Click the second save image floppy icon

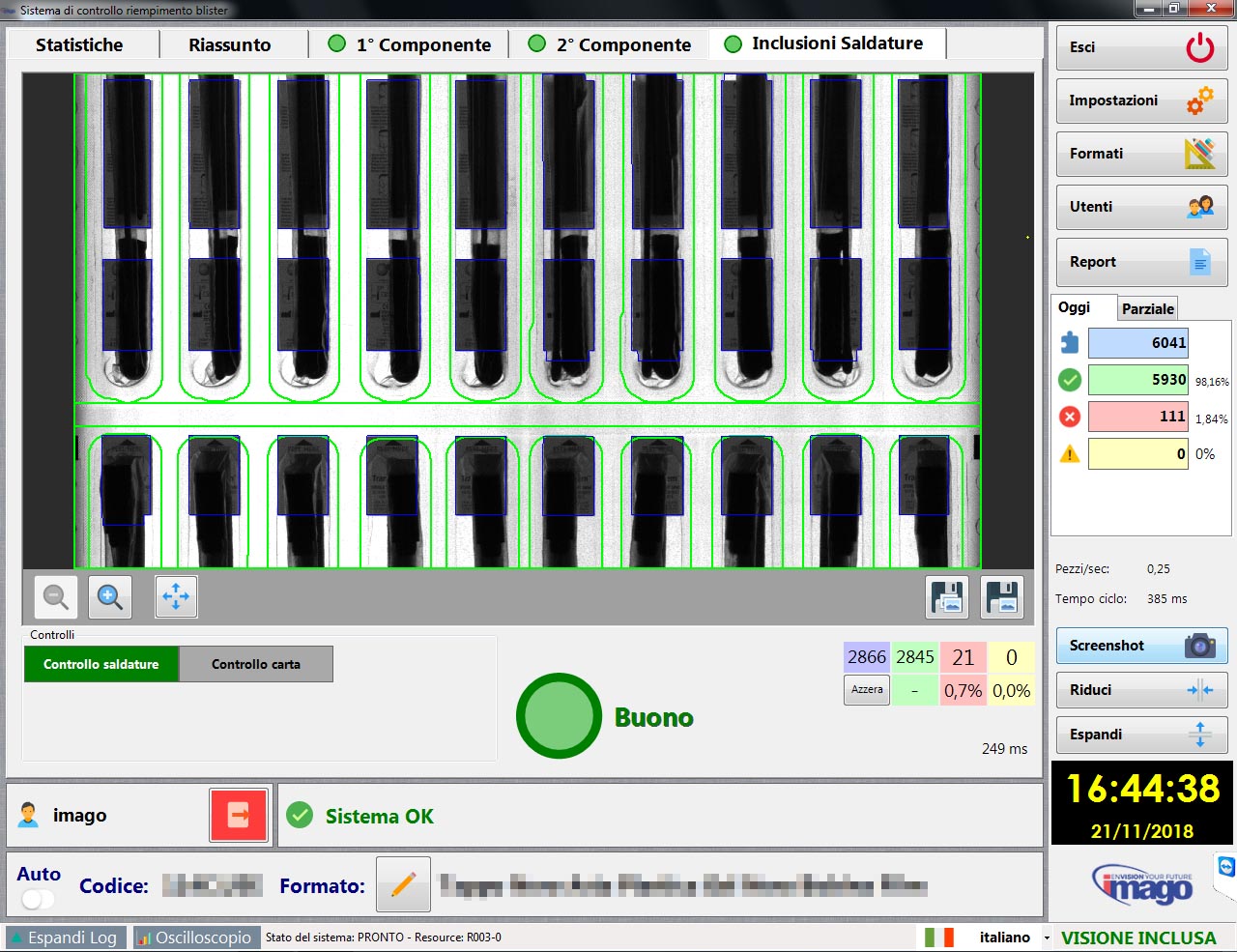click(1002, 597)
